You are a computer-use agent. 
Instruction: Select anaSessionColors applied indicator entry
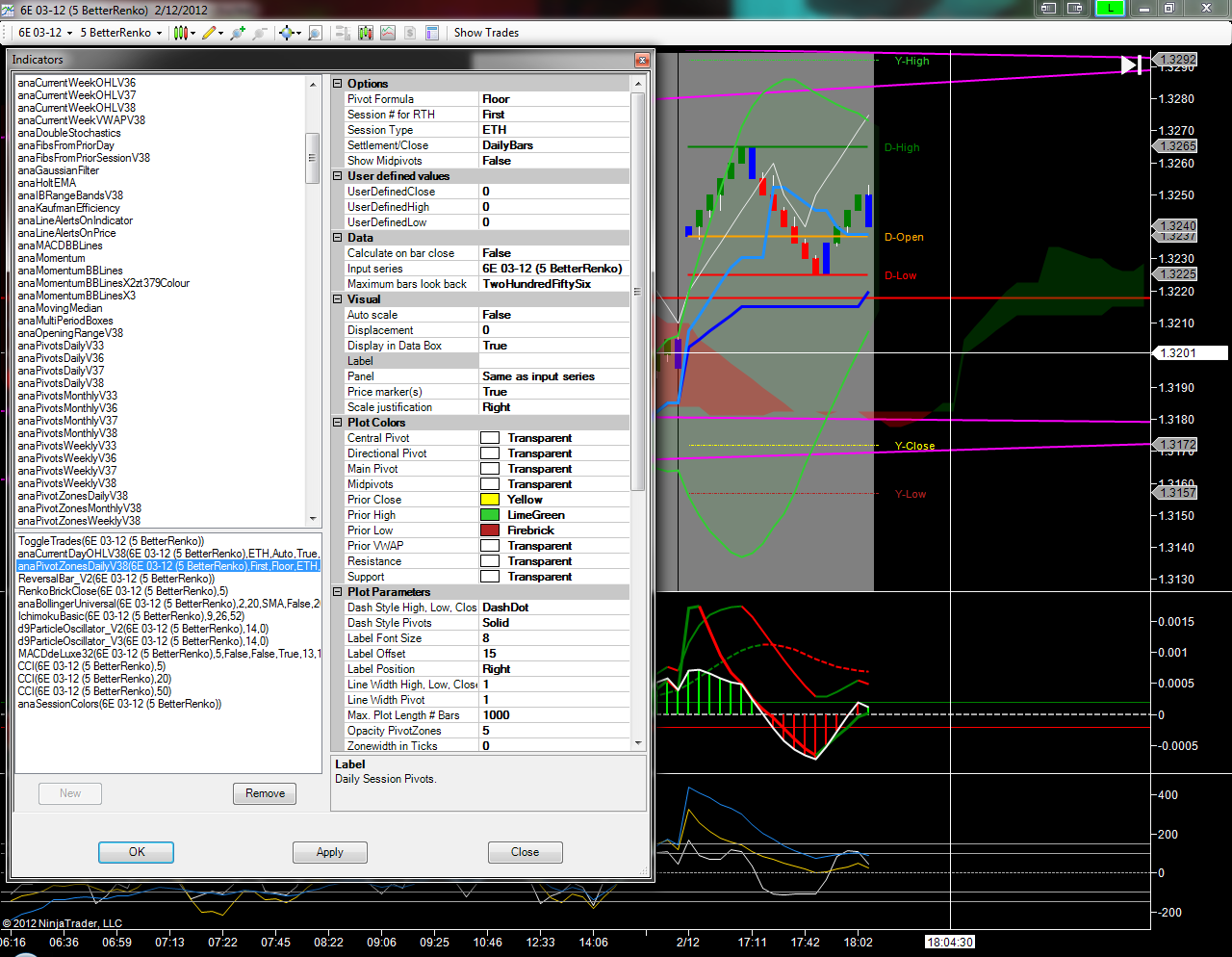point(120,704)
